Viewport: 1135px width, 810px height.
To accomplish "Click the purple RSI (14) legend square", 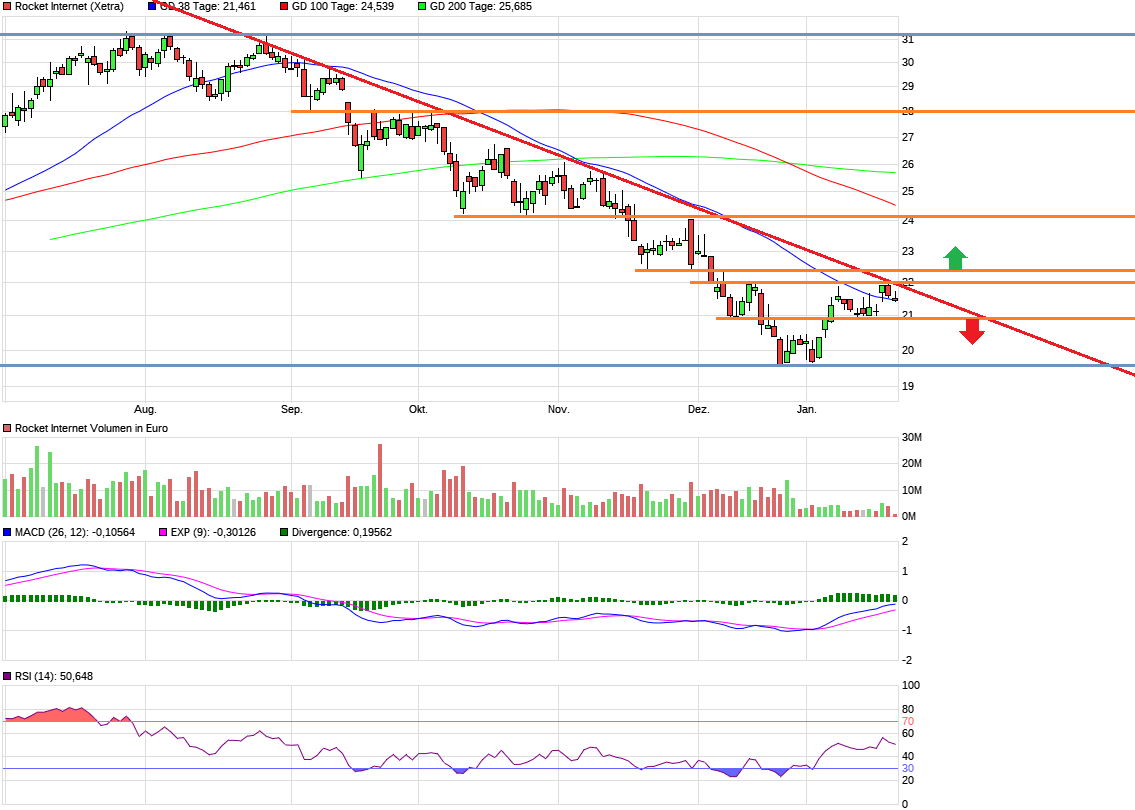I will (6, 676).
